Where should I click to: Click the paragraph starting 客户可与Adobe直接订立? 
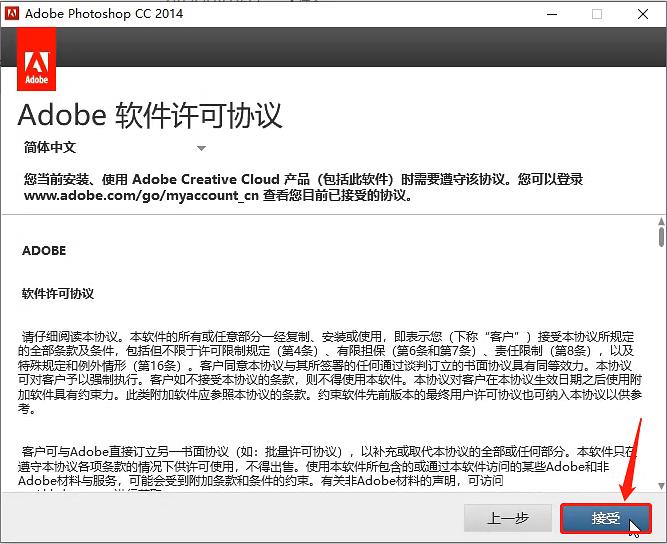[x=328, y=466]
